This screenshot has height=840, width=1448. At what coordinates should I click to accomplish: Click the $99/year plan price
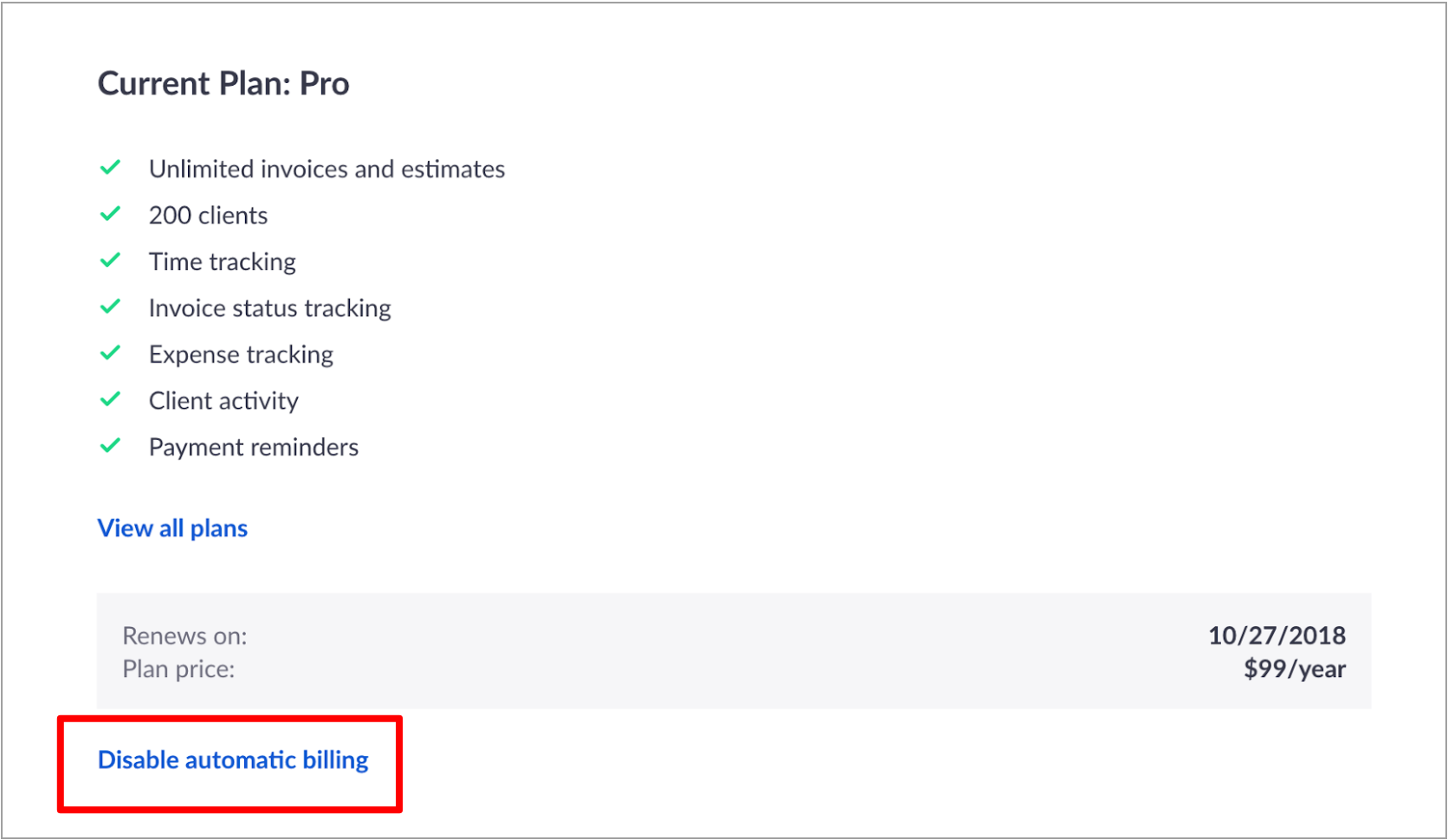click(x=1295, y=669)
